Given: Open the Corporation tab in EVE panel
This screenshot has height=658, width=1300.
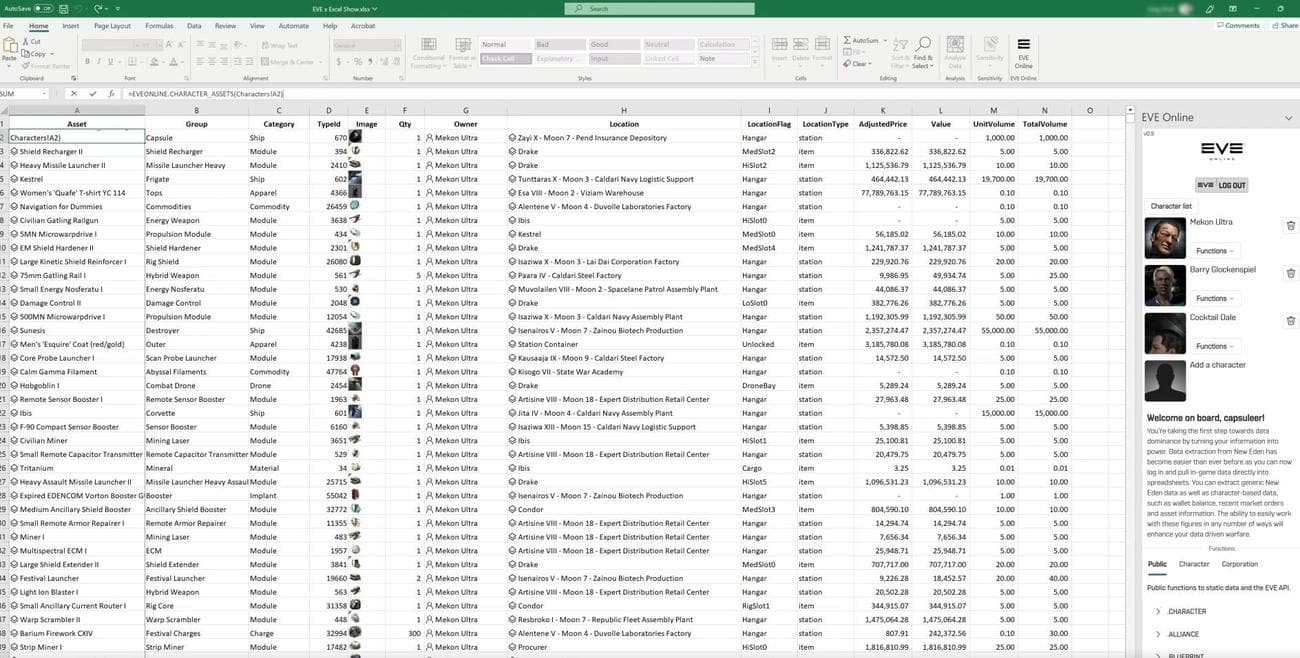Looking at the screenshot, I should [1240, 563].
